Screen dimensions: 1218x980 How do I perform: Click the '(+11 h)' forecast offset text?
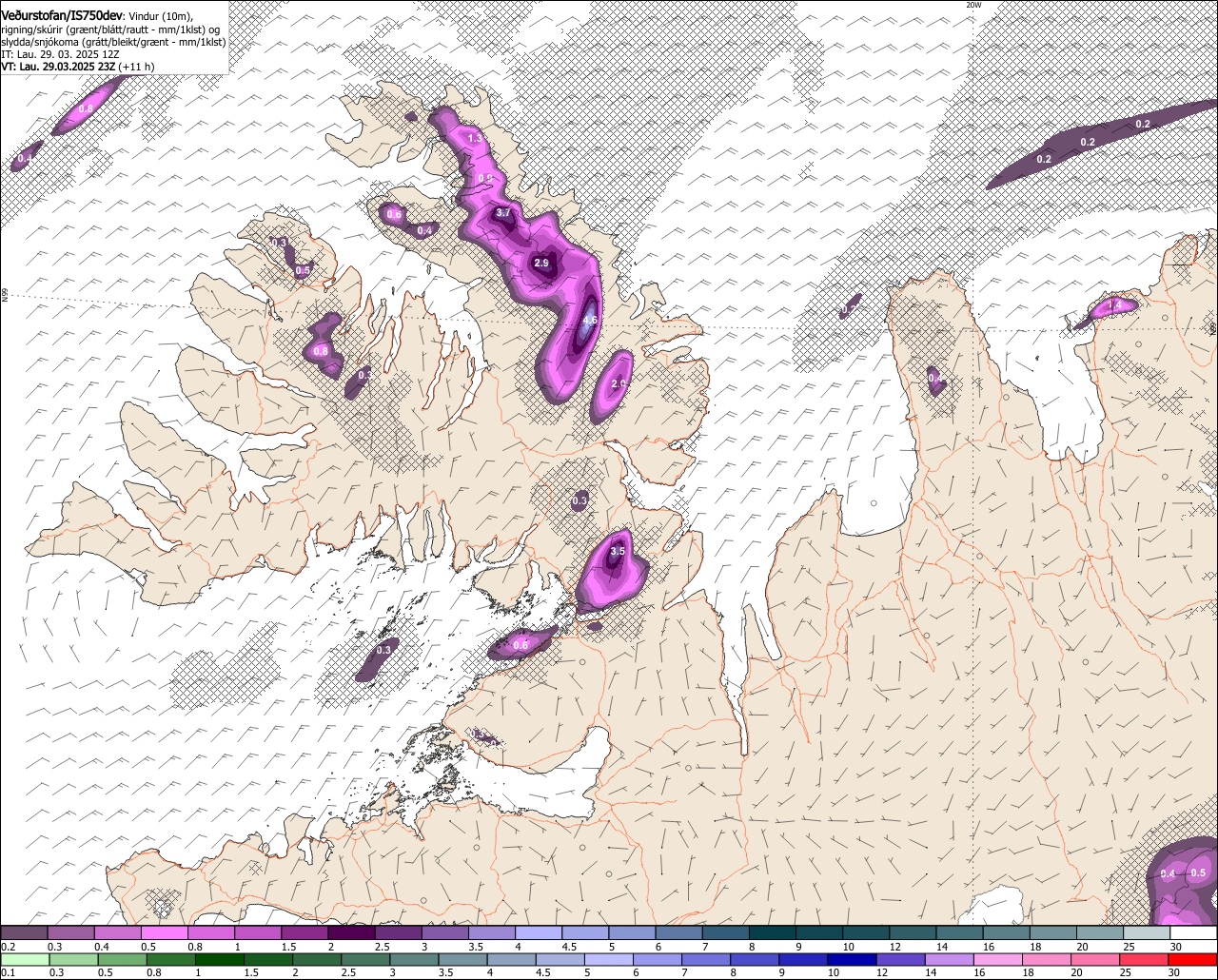tap(137, 67)
